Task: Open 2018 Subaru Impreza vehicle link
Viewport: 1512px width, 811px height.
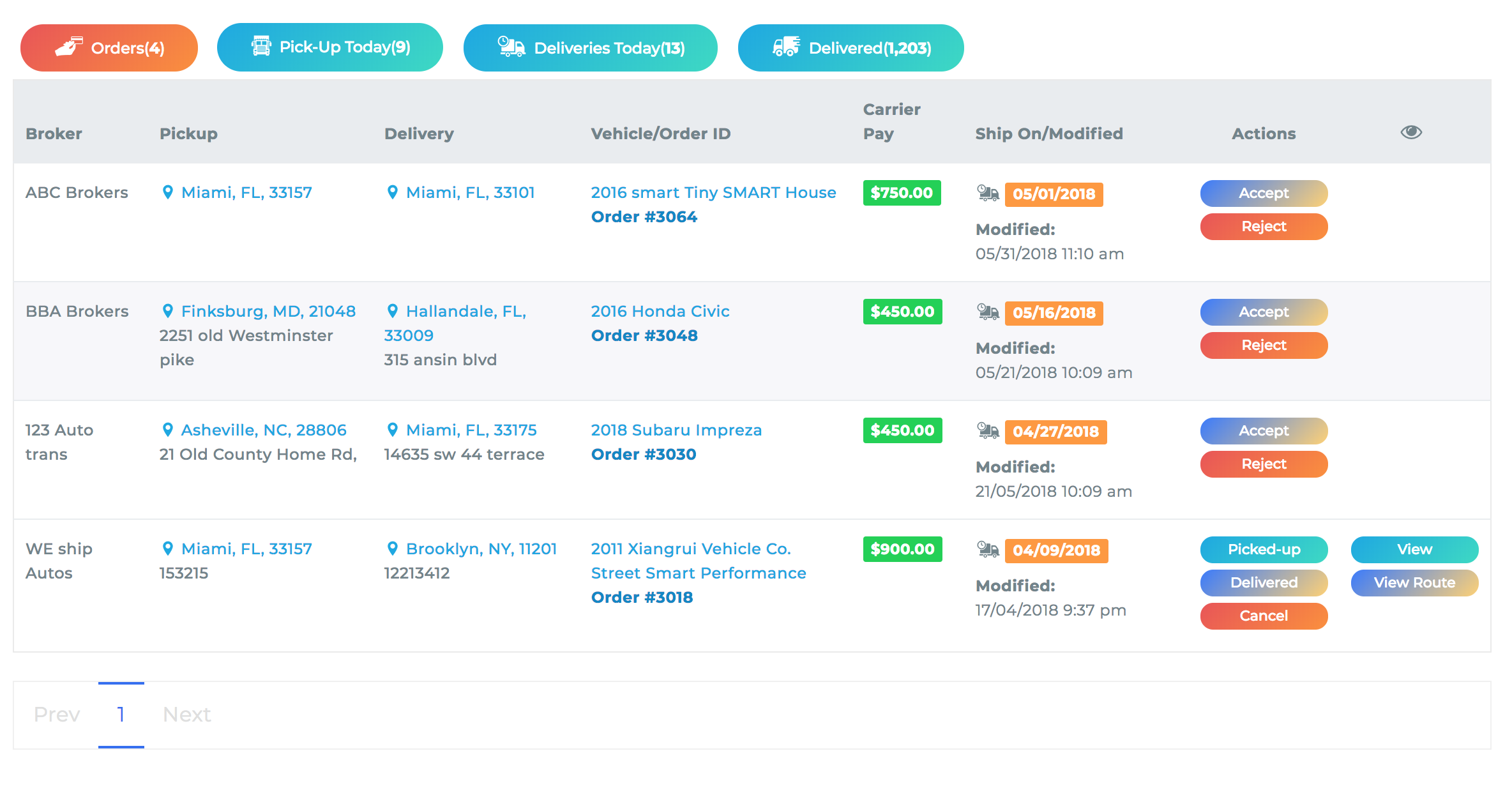Action: pyautogui.click(x=676, y=430)
